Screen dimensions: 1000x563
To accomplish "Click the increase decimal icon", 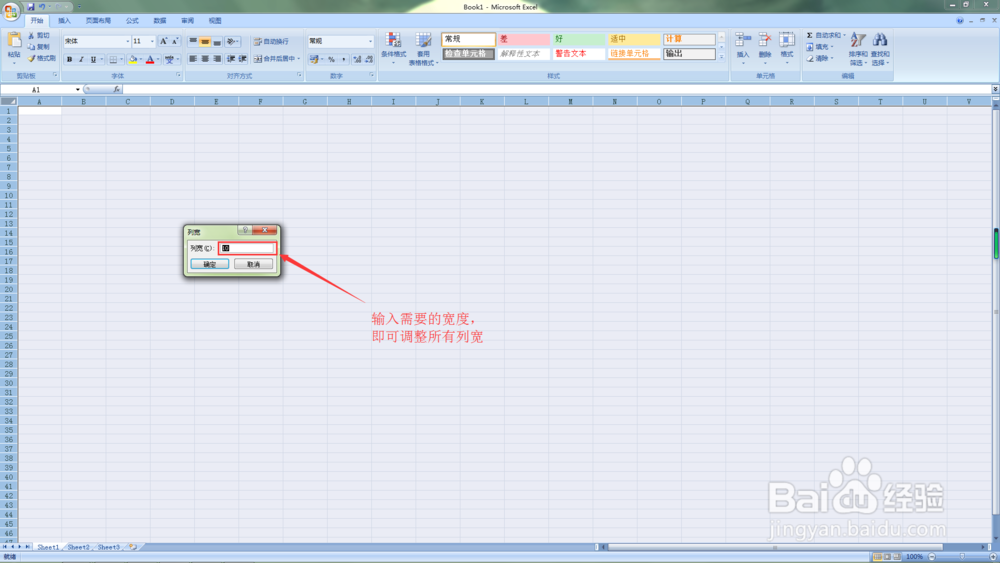I will [357, 59].
